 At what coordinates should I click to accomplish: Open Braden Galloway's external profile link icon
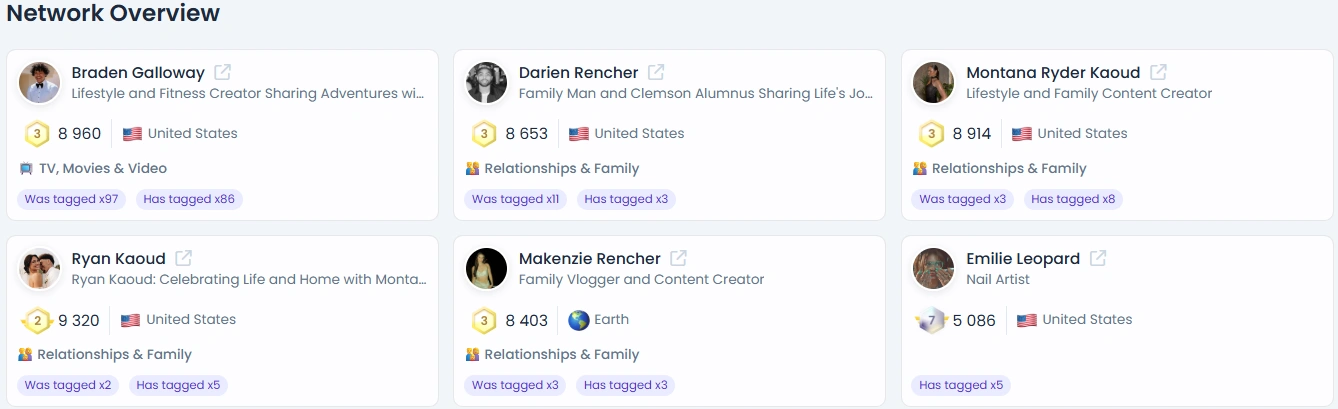coord(223,72)
